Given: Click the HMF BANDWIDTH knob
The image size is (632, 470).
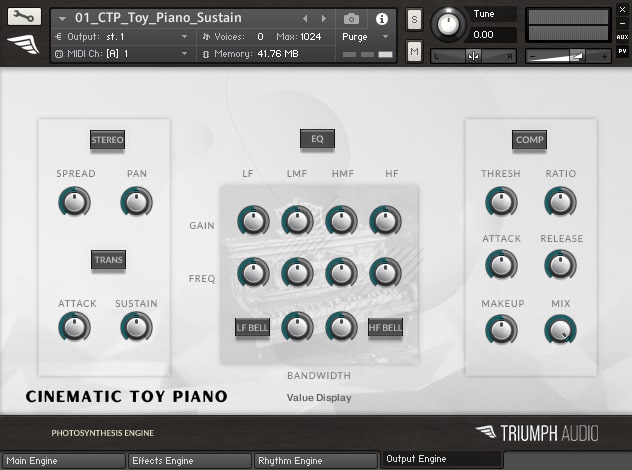Looking at the screenshot, I should 341,327.
